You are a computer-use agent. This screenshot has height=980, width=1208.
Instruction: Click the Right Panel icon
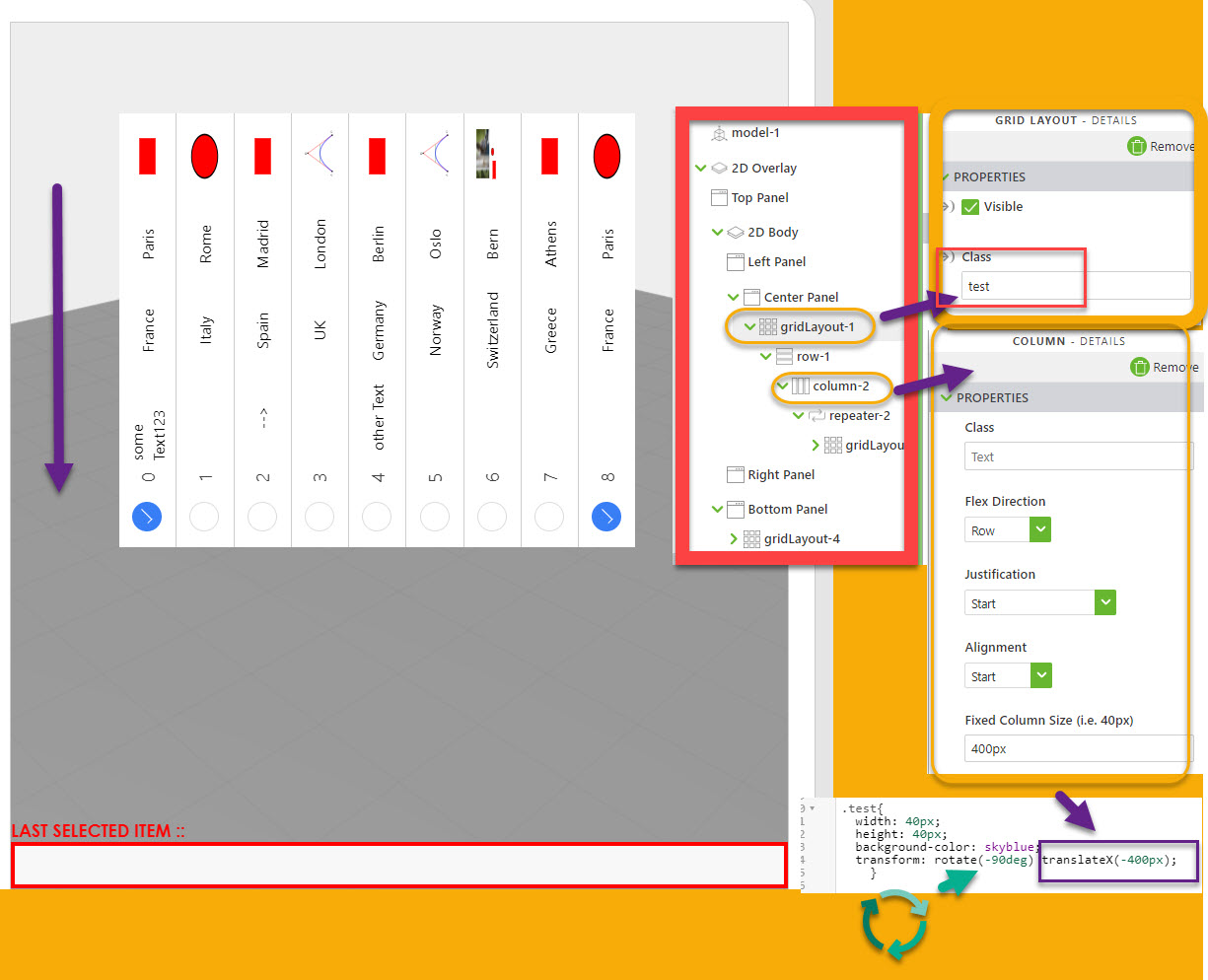tap(736, 475)
